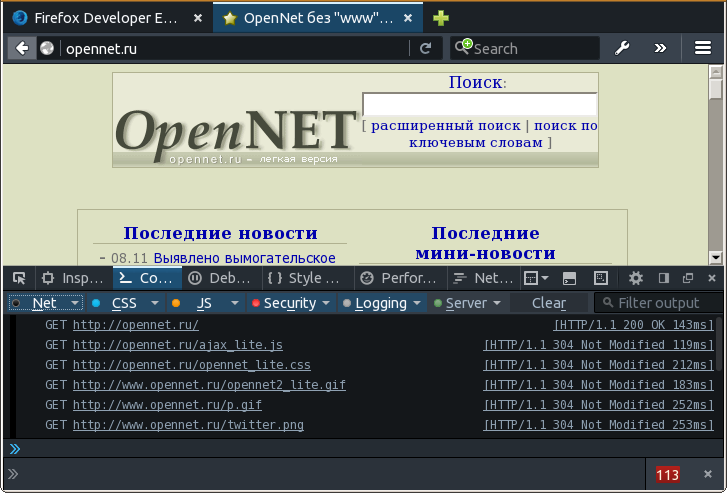Viewport: 727px width, 493px height.
Task: Open a new tab with green plus
Action: pyautogui.click(x=440, y=18)
